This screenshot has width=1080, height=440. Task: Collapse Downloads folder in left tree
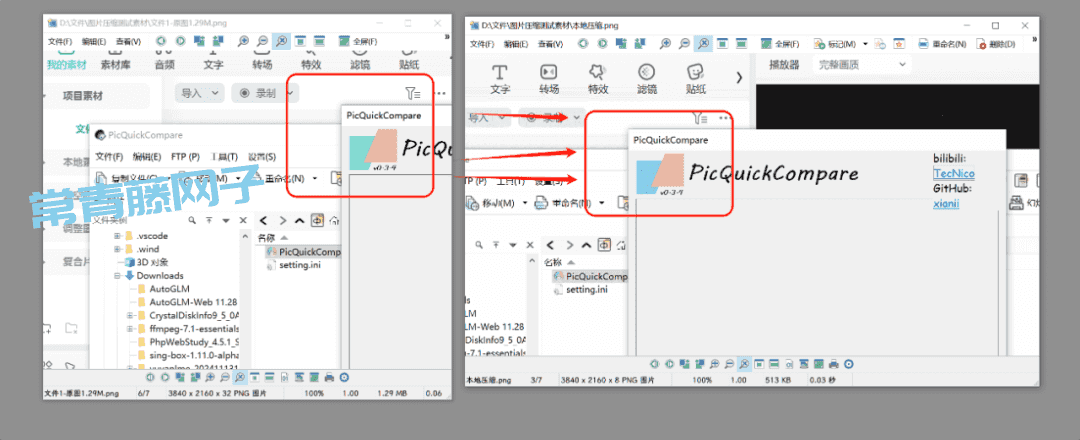(x=118, y=275)
